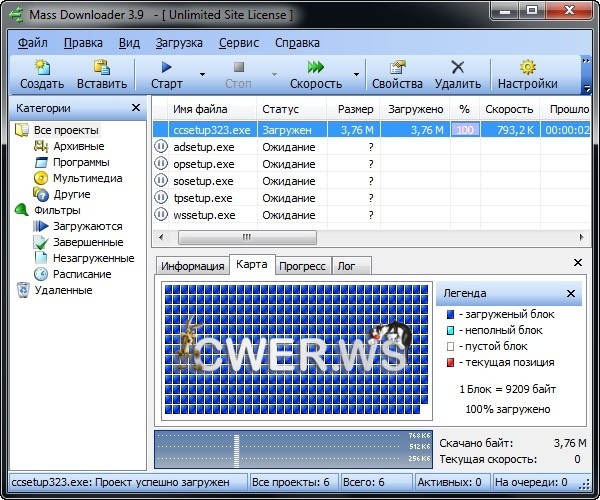600x500 pixels.
Task: Close the Категории panel
Action: (136, 108)
